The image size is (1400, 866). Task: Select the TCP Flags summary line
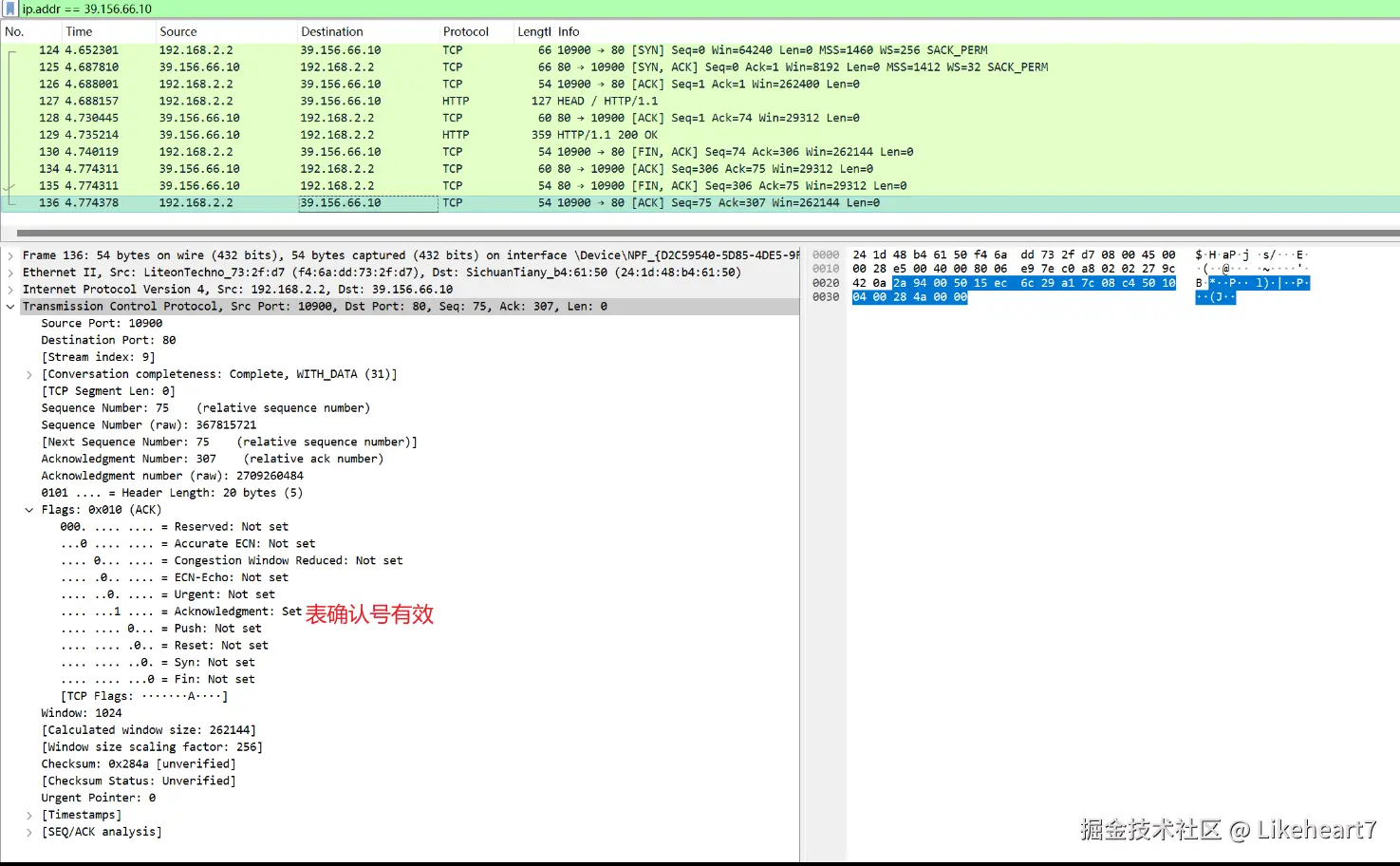pos(144,696)
